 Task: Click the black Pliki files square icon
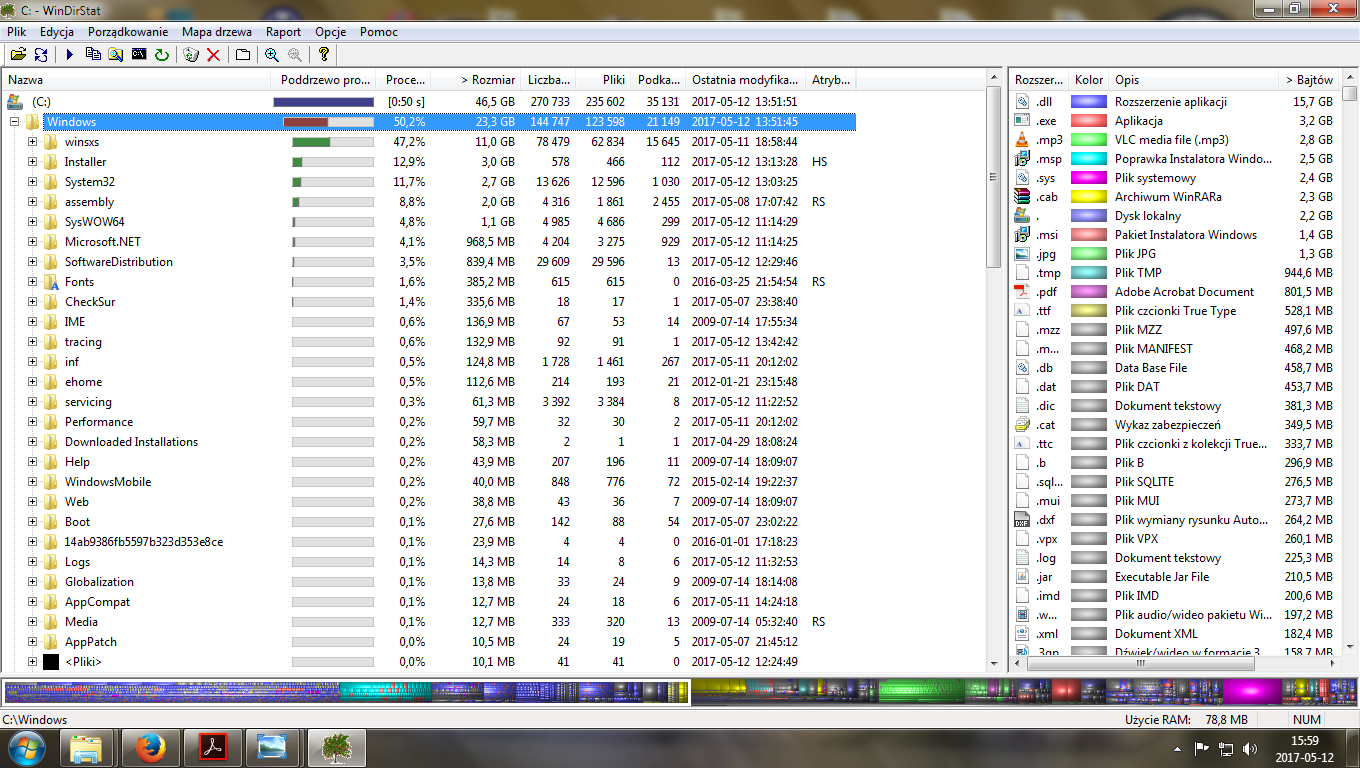pos(51,662)
